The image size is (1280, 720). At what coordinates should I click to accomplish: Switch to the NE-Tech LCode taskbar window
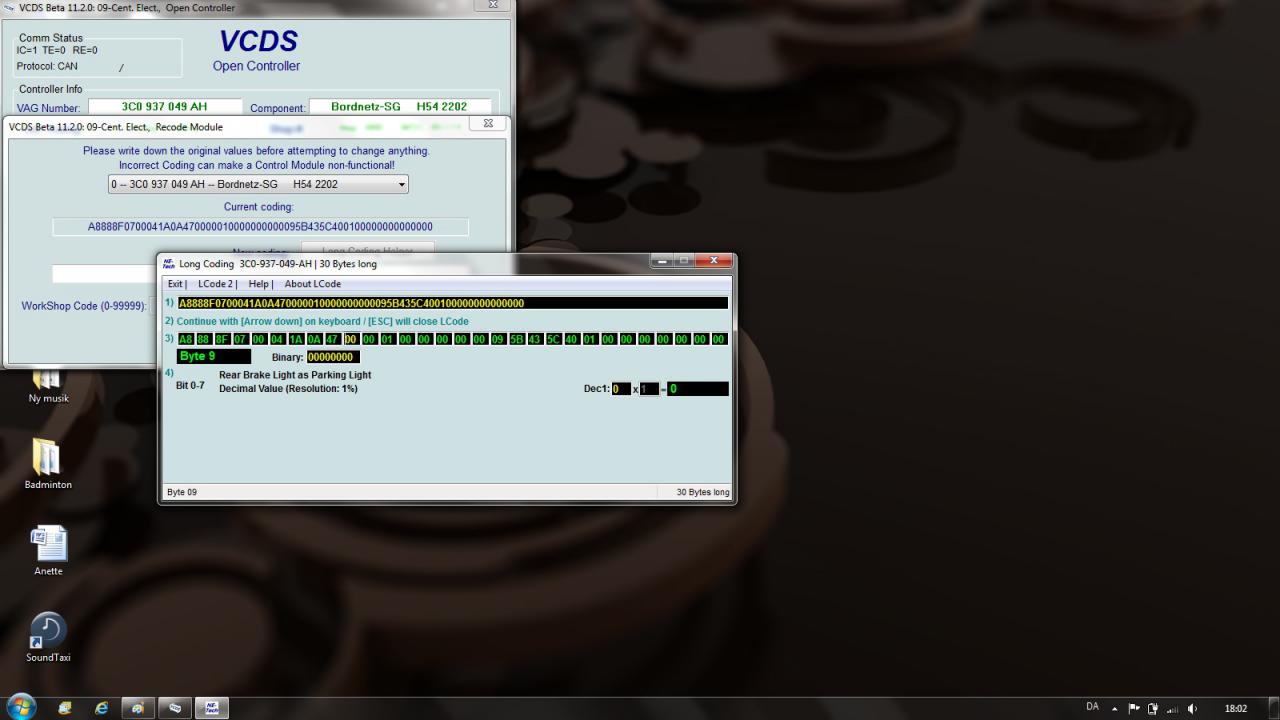[211, 708]
